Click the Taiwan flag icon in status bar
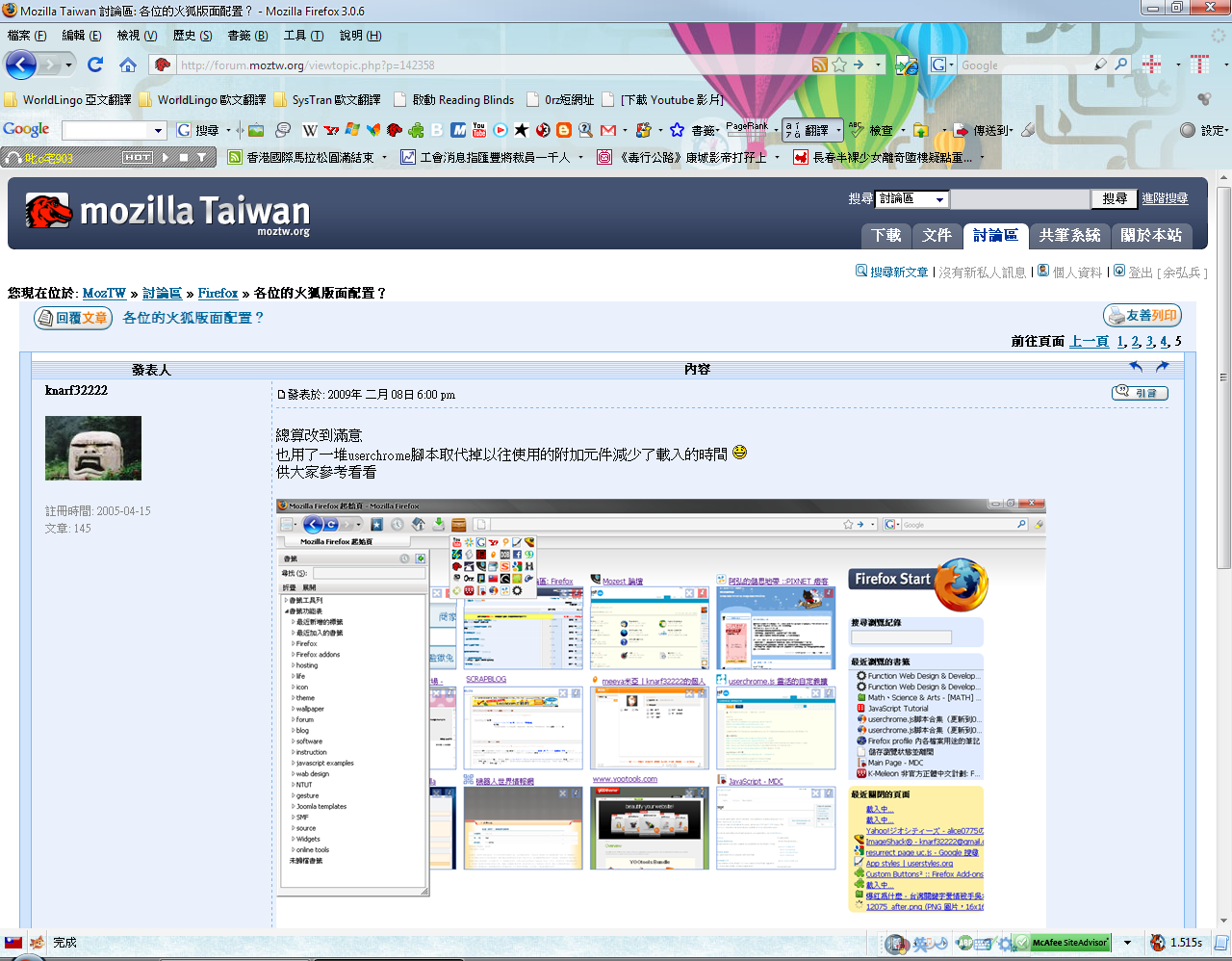 pyautogui.click(x=13, y=943)
